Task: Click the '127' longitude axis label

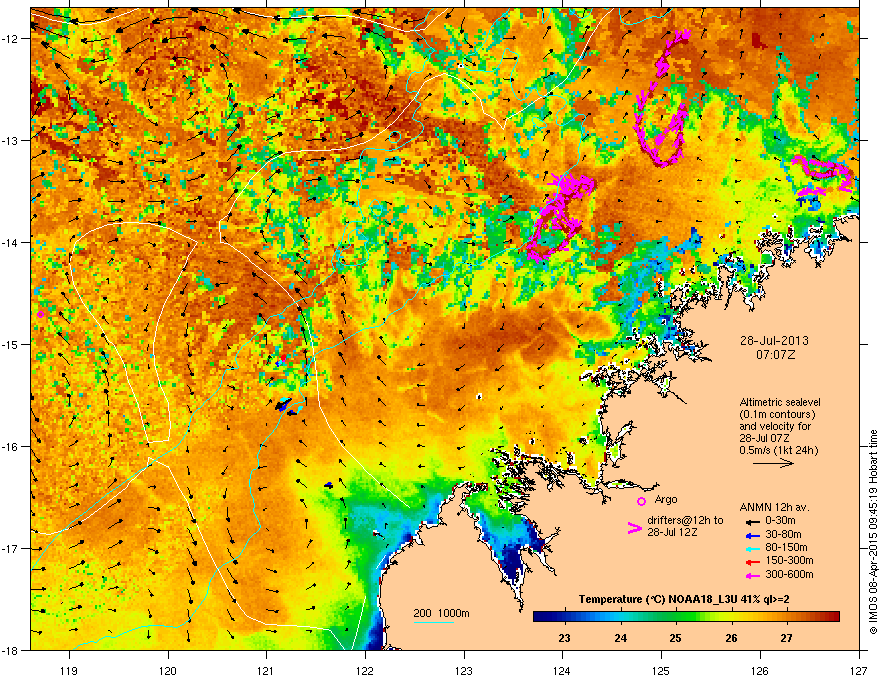Action: [x=859, y=670]
